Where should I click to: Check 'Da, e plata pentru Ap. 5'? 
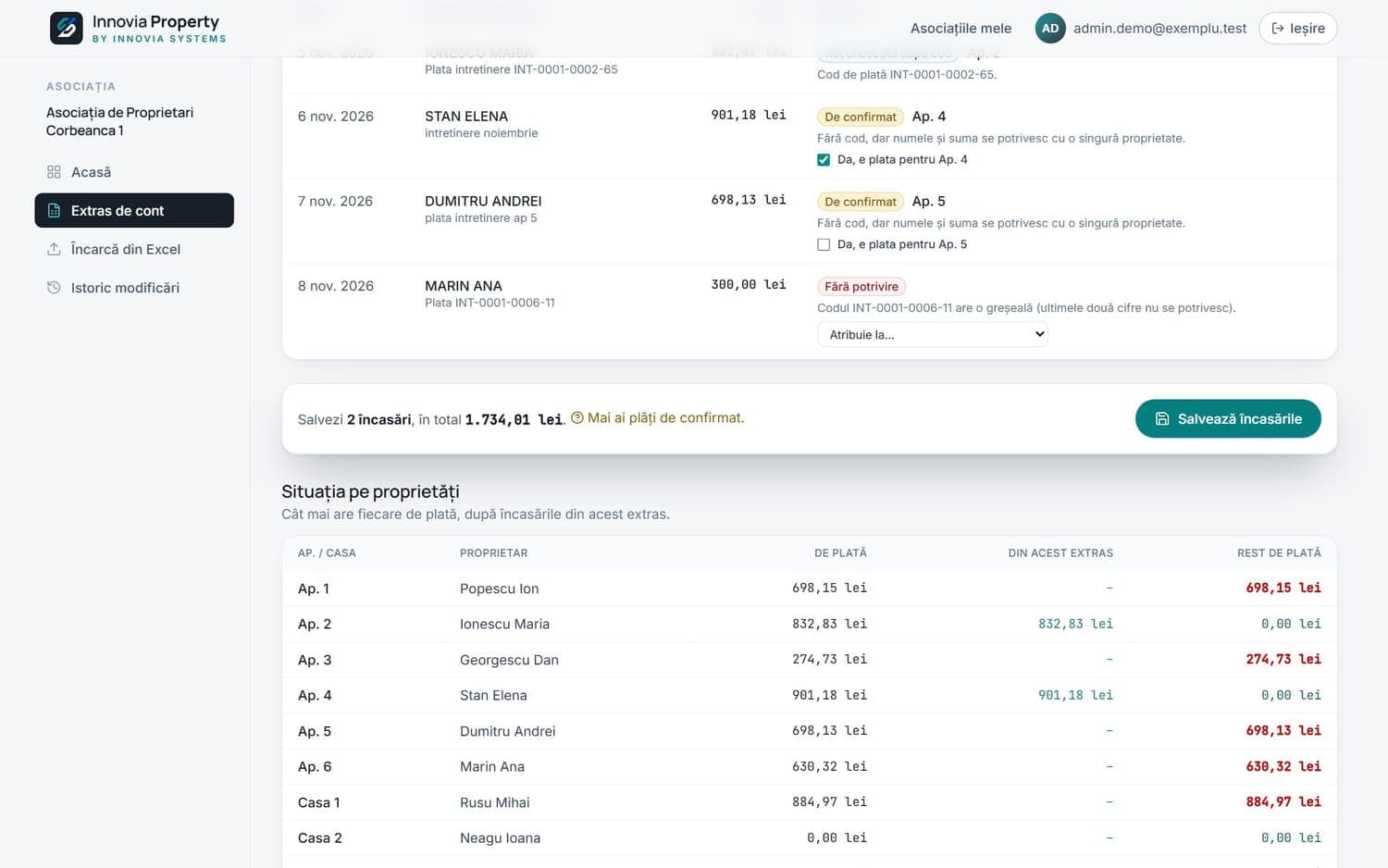[824, 245]
